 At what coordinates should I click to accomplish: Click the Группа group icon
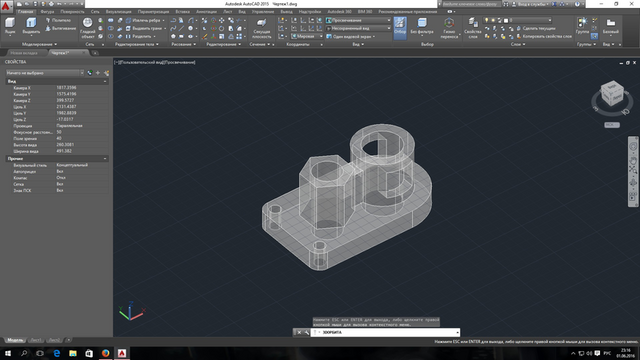(x=582, y=26)
